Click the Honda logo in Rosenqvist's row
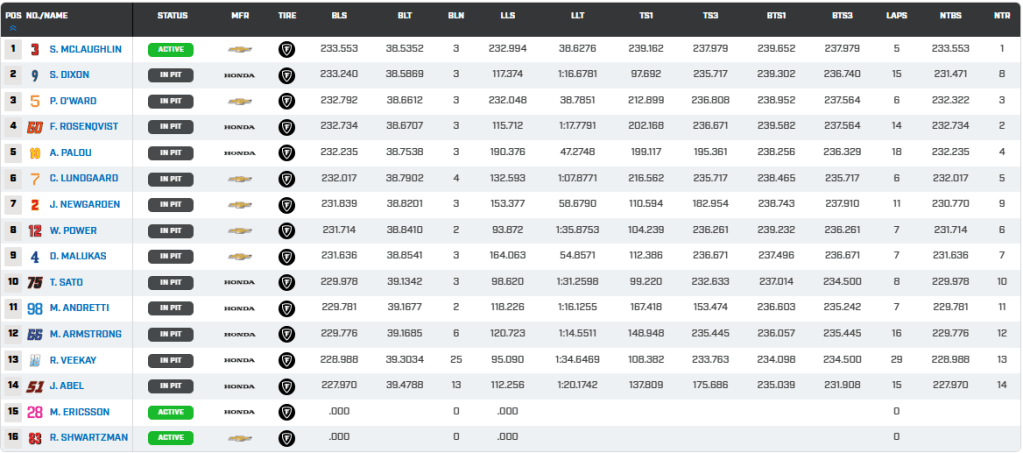Image resolution: width=1023 pixels, height=453 pixels. pyautogui.click(x=239, y=127)
